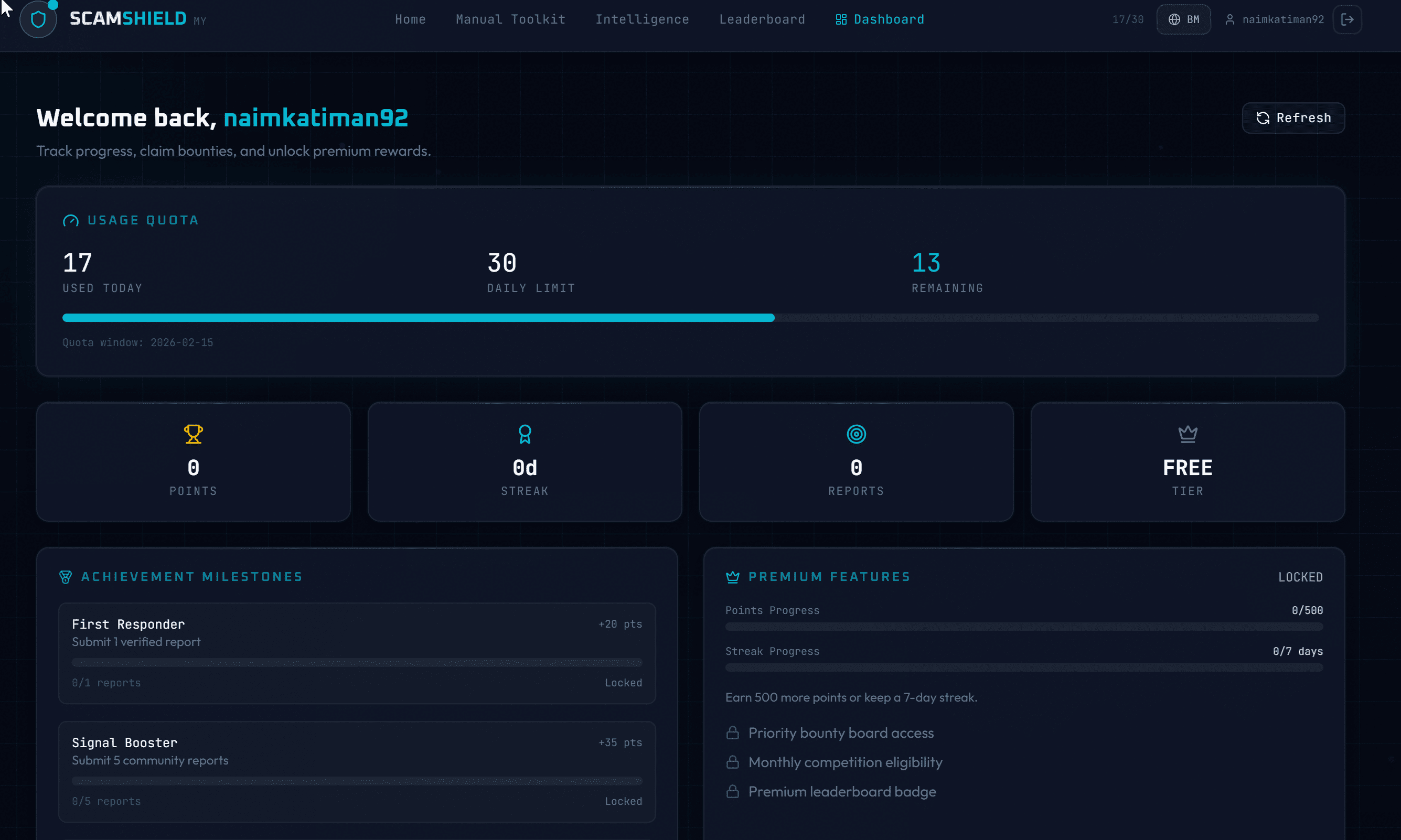Click the logout arrow icon
The image size is (1401, 840).
pos(1348,19)
